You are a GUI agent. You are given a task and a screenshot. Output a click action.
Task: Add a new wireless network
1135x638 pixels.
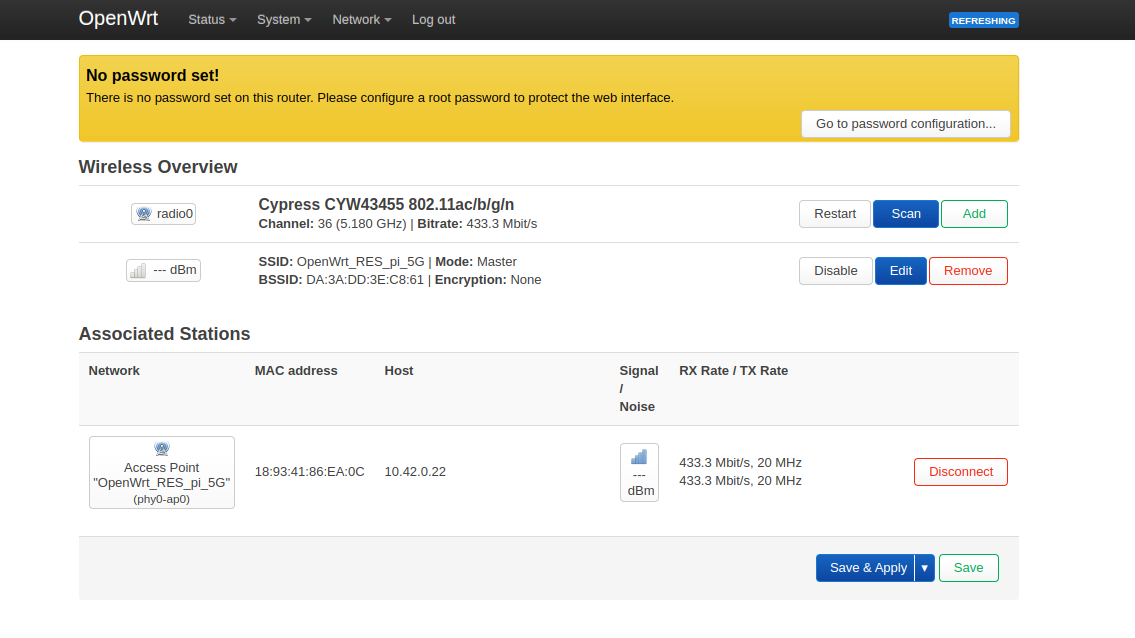tap(973, 214)
